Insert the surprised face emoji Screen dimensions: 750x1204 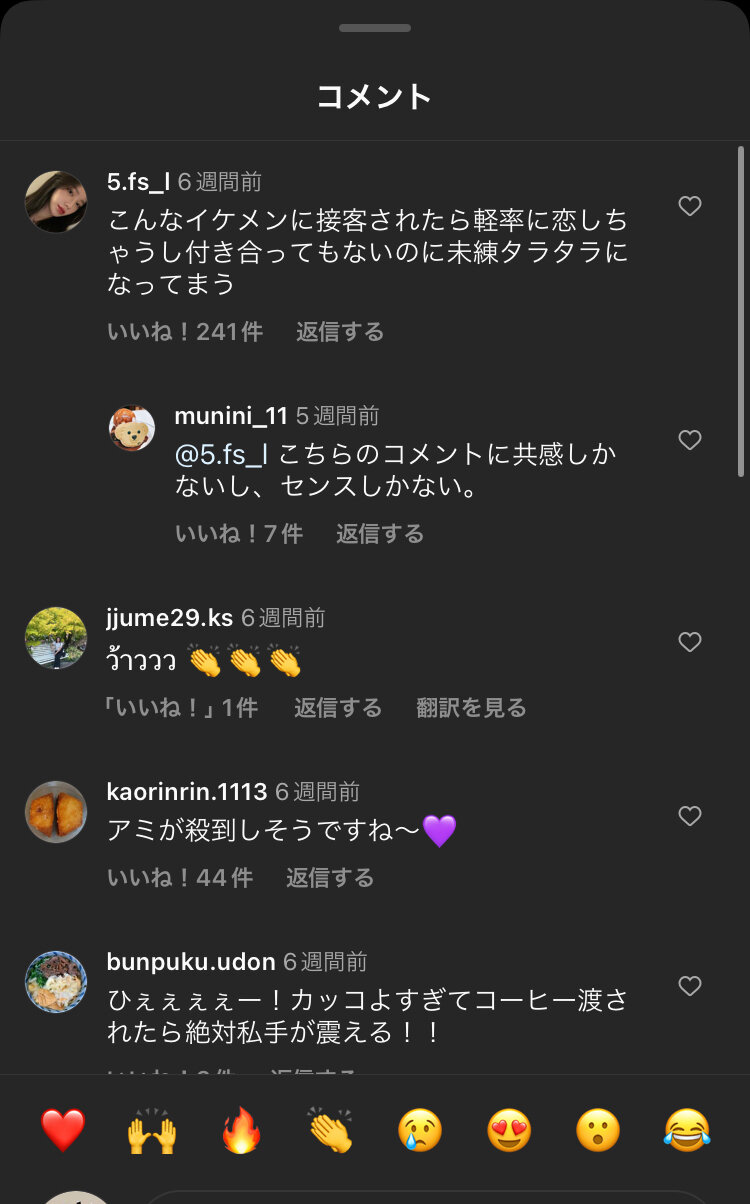tap(598, 1131)
